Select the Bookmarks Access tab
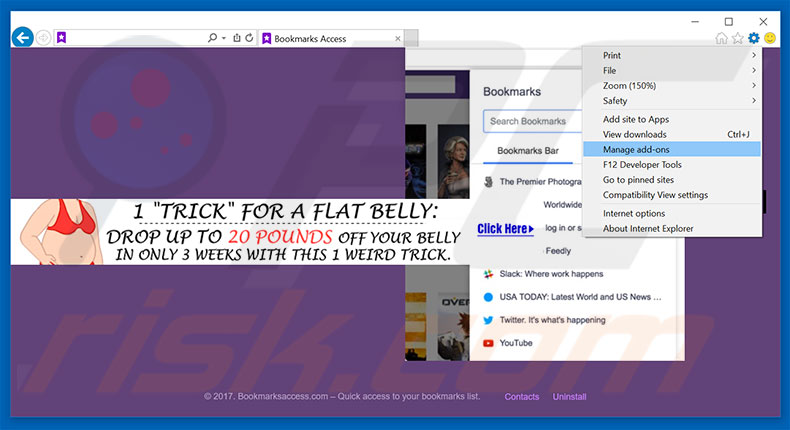 [332, 38]
